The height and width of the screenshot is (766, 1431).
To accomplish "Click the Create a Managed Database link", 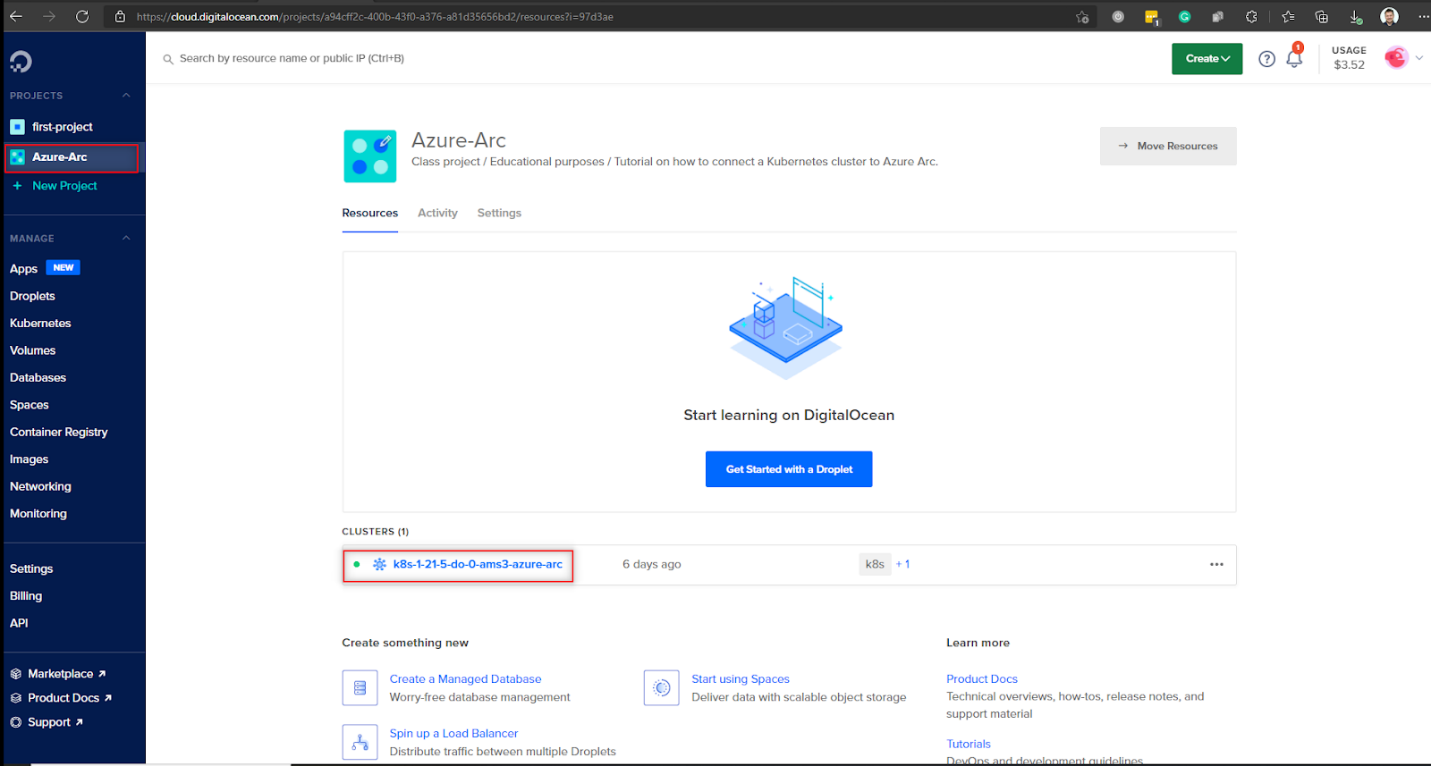I will click(x=466, y=679).
